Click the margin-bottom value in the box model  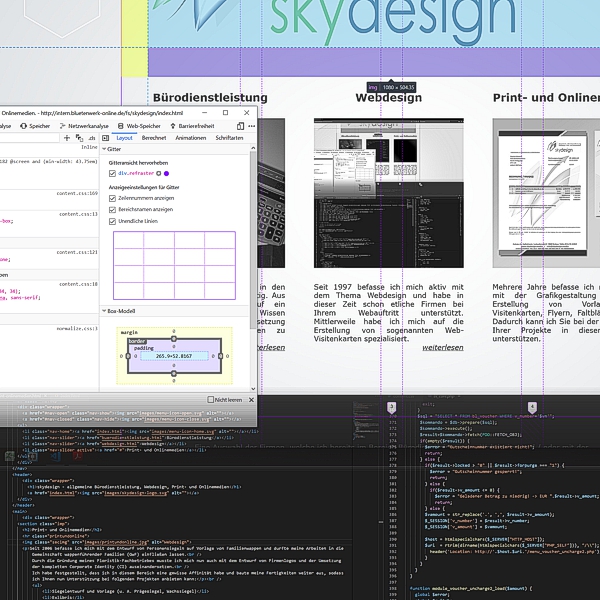[174, 381]
